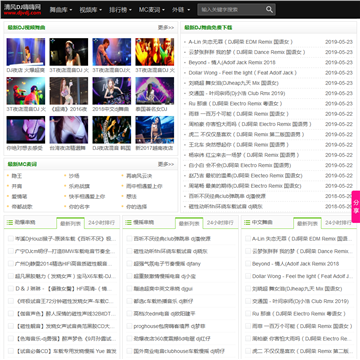The width and height of the screenshot is (360, 360).
Task: Click 更多>> in the 最新MC麦词 header
Action: pos(166,164)
